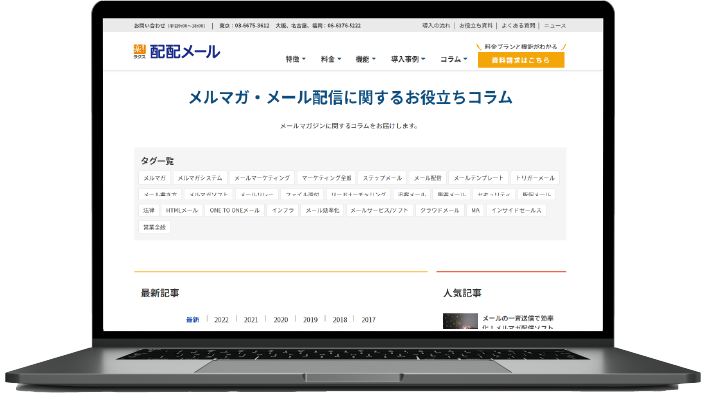Image resolution: width=701 pixels, height=393 pixels.
Task: Open the popular article thumbnail image
Action: point(460,321)
